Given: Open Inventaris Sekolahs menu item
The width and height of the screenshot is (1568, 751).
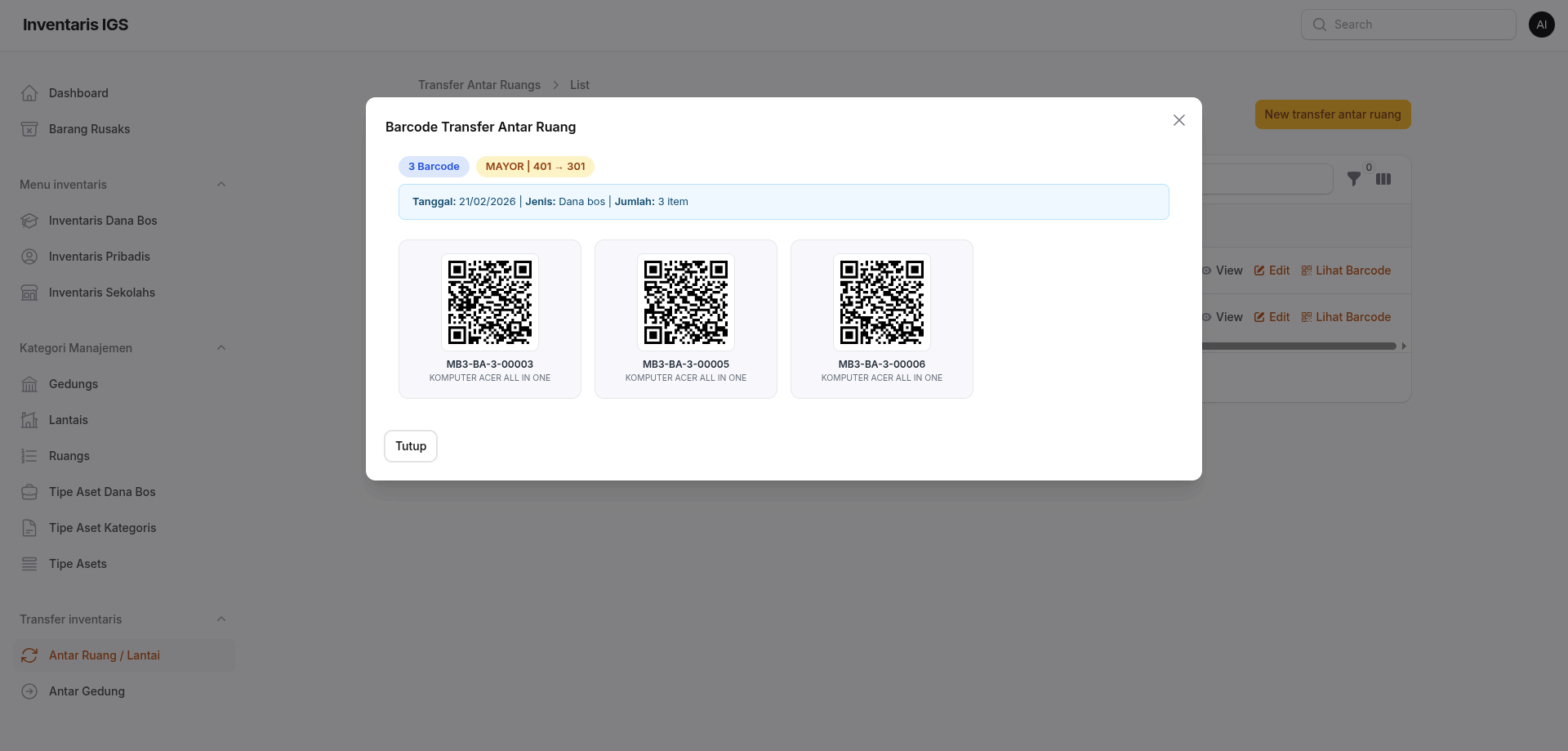Looking at the screenshot, I should tap(124, 293).
